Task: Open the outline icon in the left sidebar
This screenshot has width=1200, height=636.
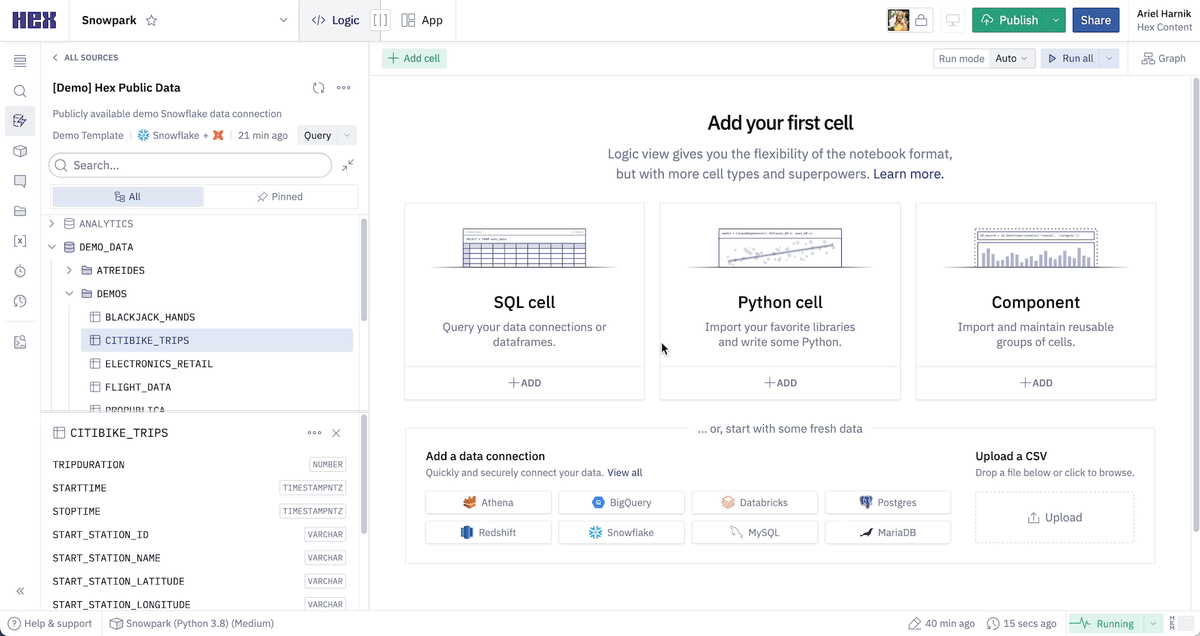Action: pos(20,62)
